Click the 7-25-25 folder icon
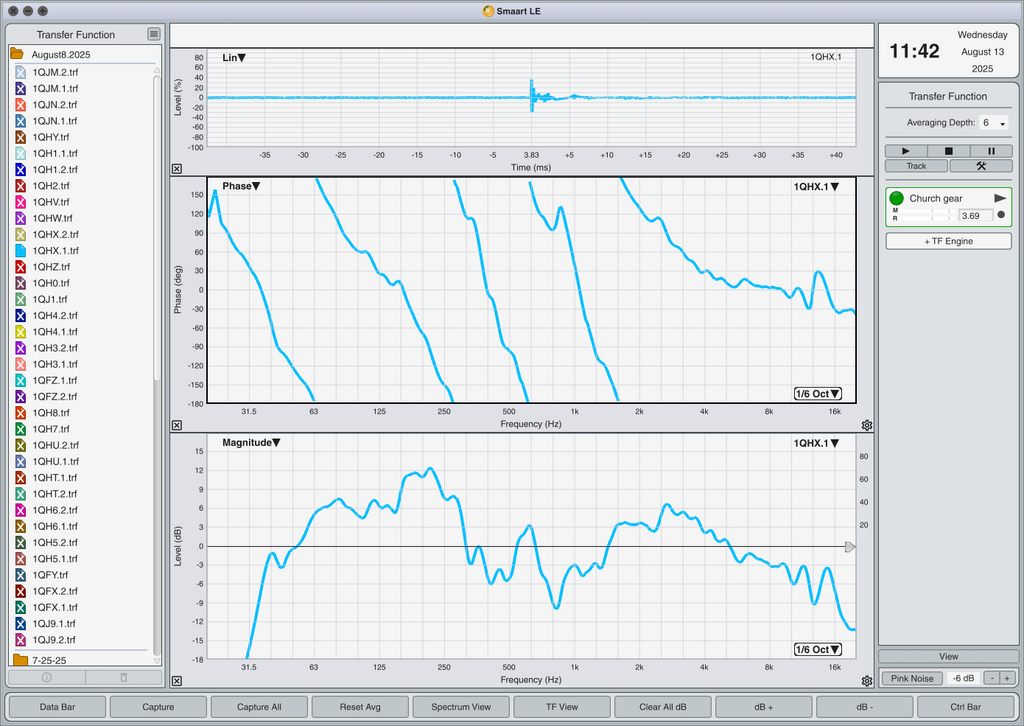1024x726 pixels. (x=20, y=660)
